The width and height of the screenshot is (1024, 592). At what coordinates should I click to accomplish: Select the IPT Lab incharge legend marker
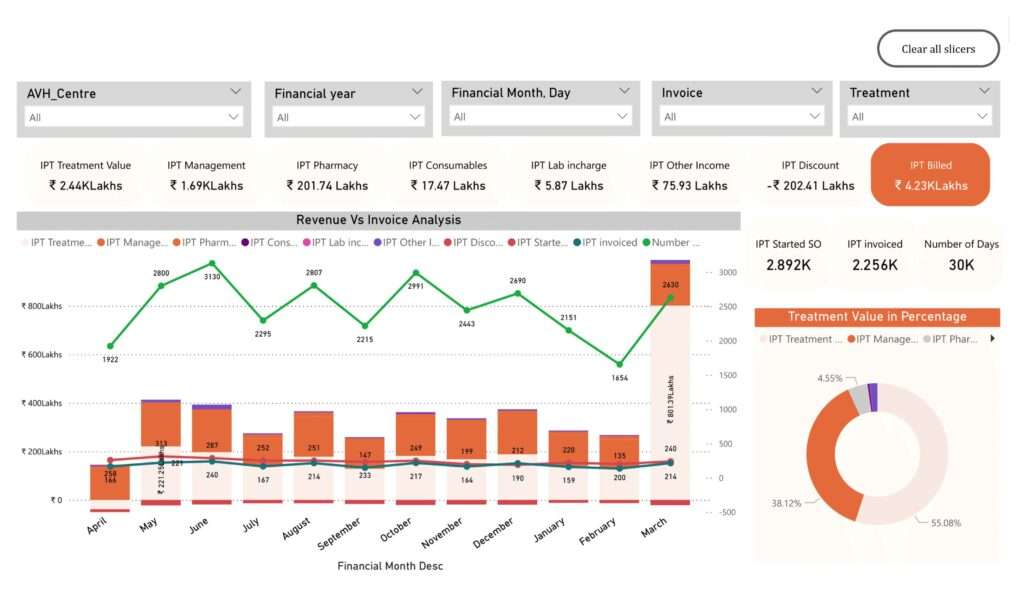306,242
